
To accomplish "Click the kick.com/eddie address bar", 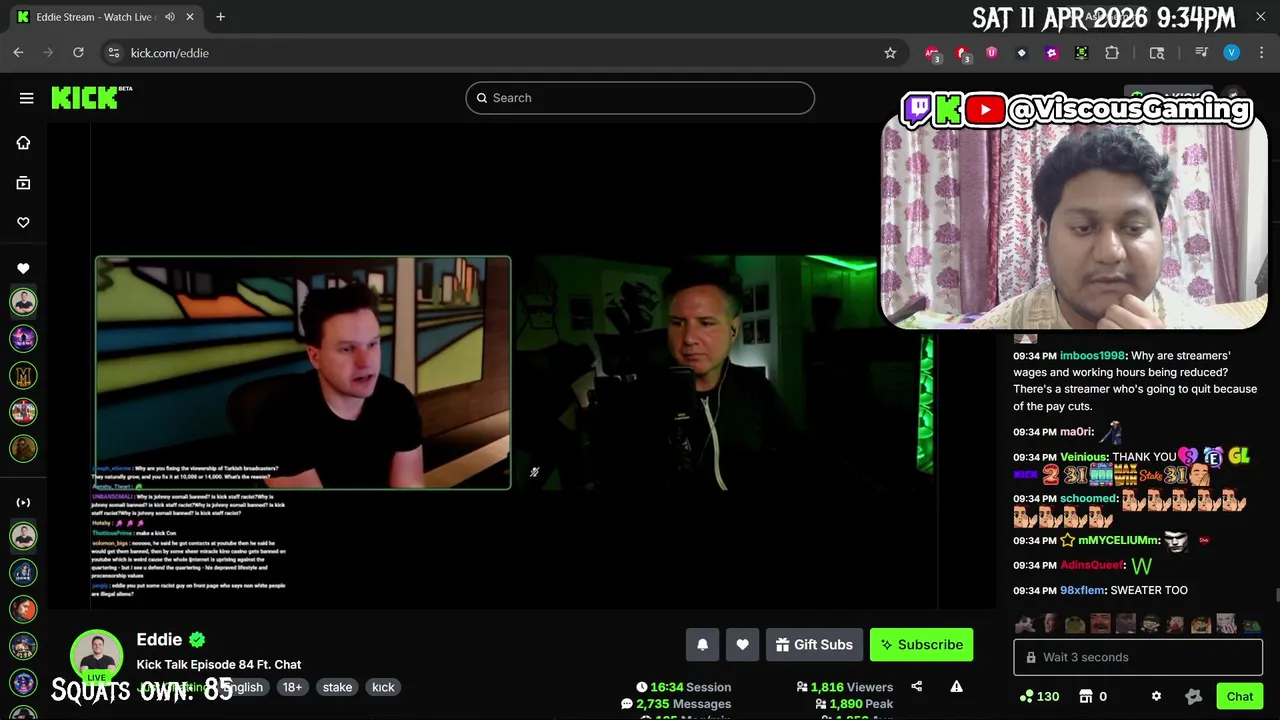I will (500, 53).
